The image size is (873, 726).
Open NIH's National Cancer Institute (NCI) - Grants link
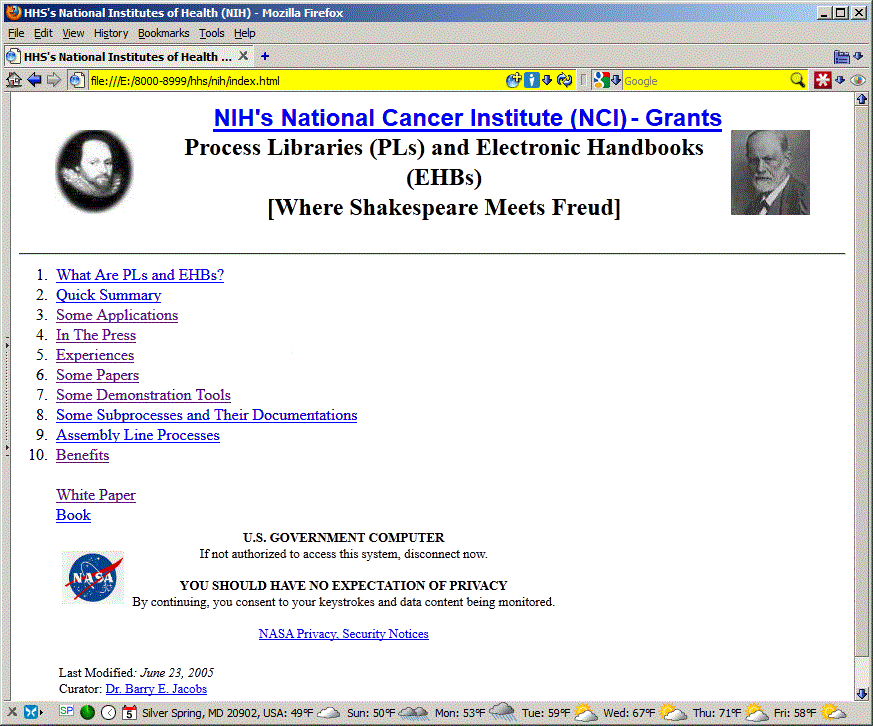point(468,118)
